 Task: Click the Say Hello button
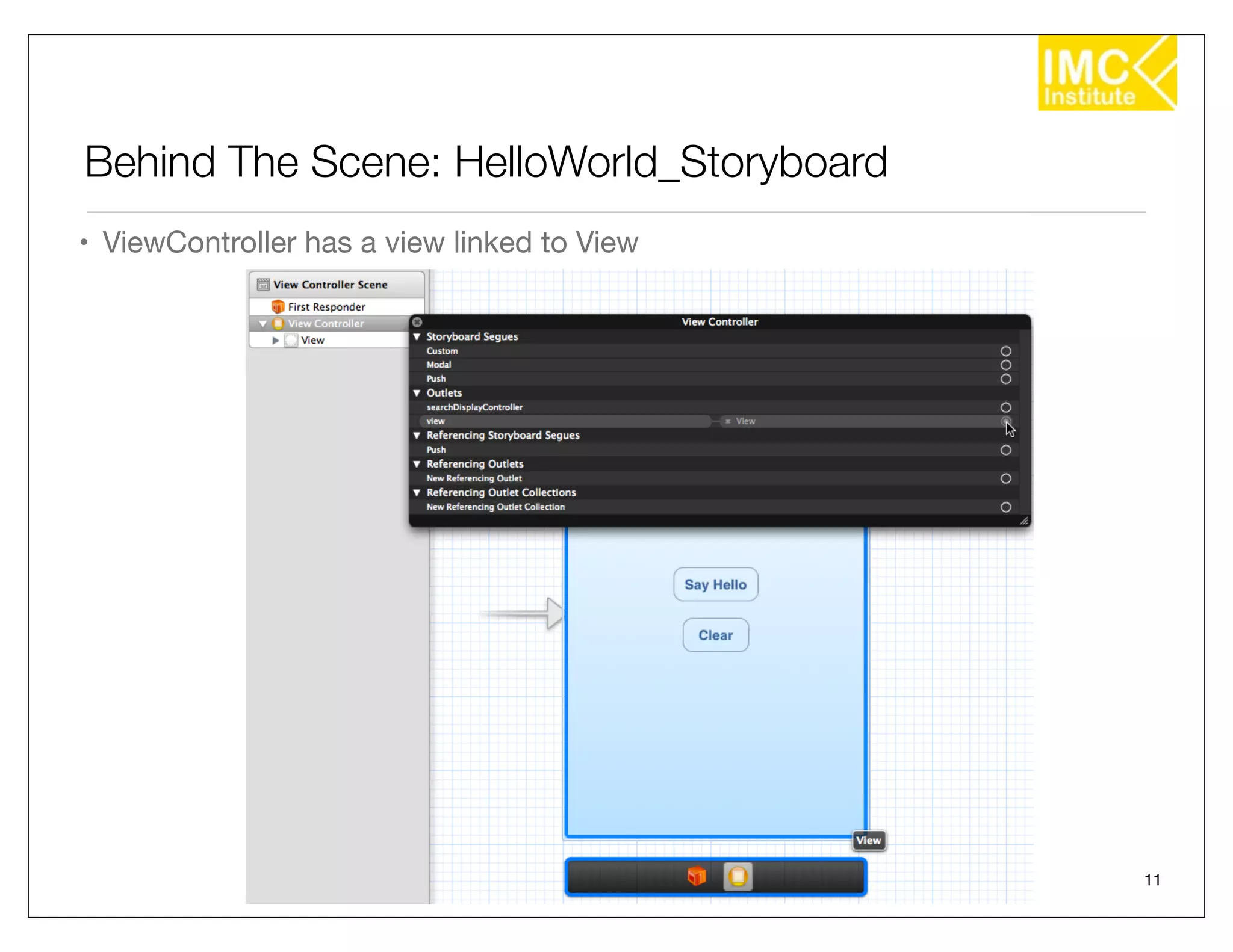[715, 584]
